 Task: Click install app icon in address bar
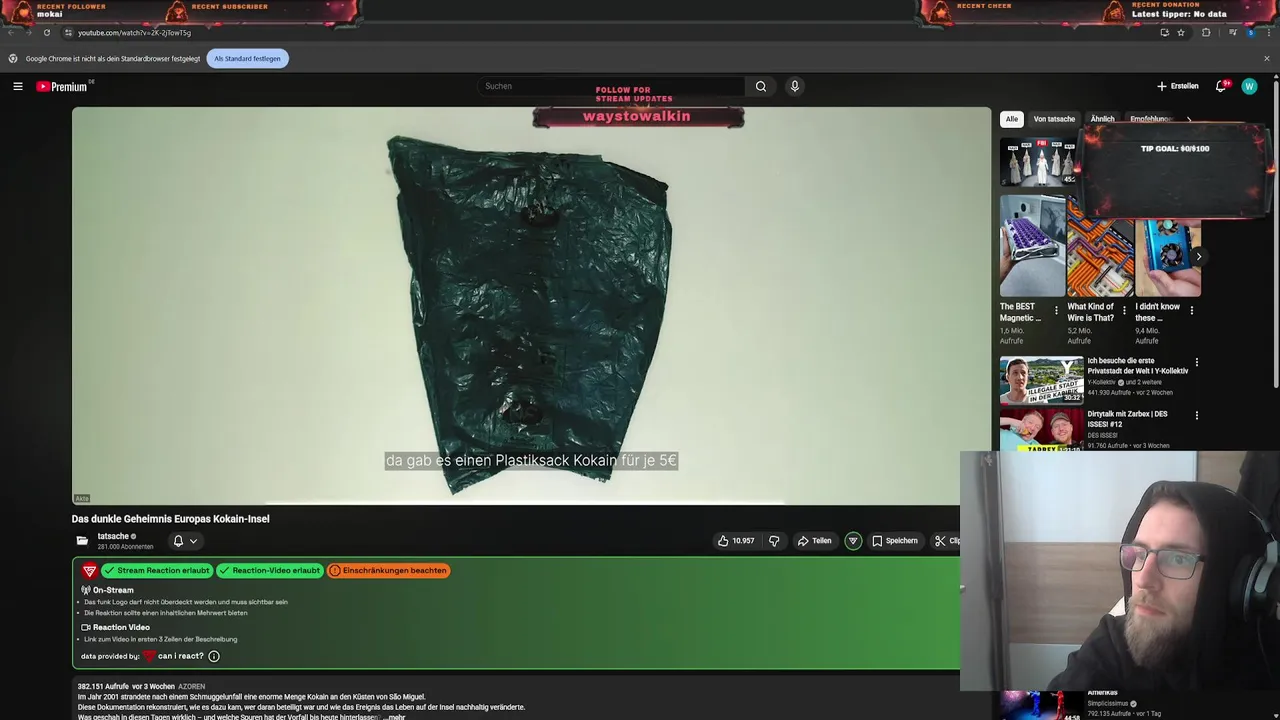point(1164,32)
